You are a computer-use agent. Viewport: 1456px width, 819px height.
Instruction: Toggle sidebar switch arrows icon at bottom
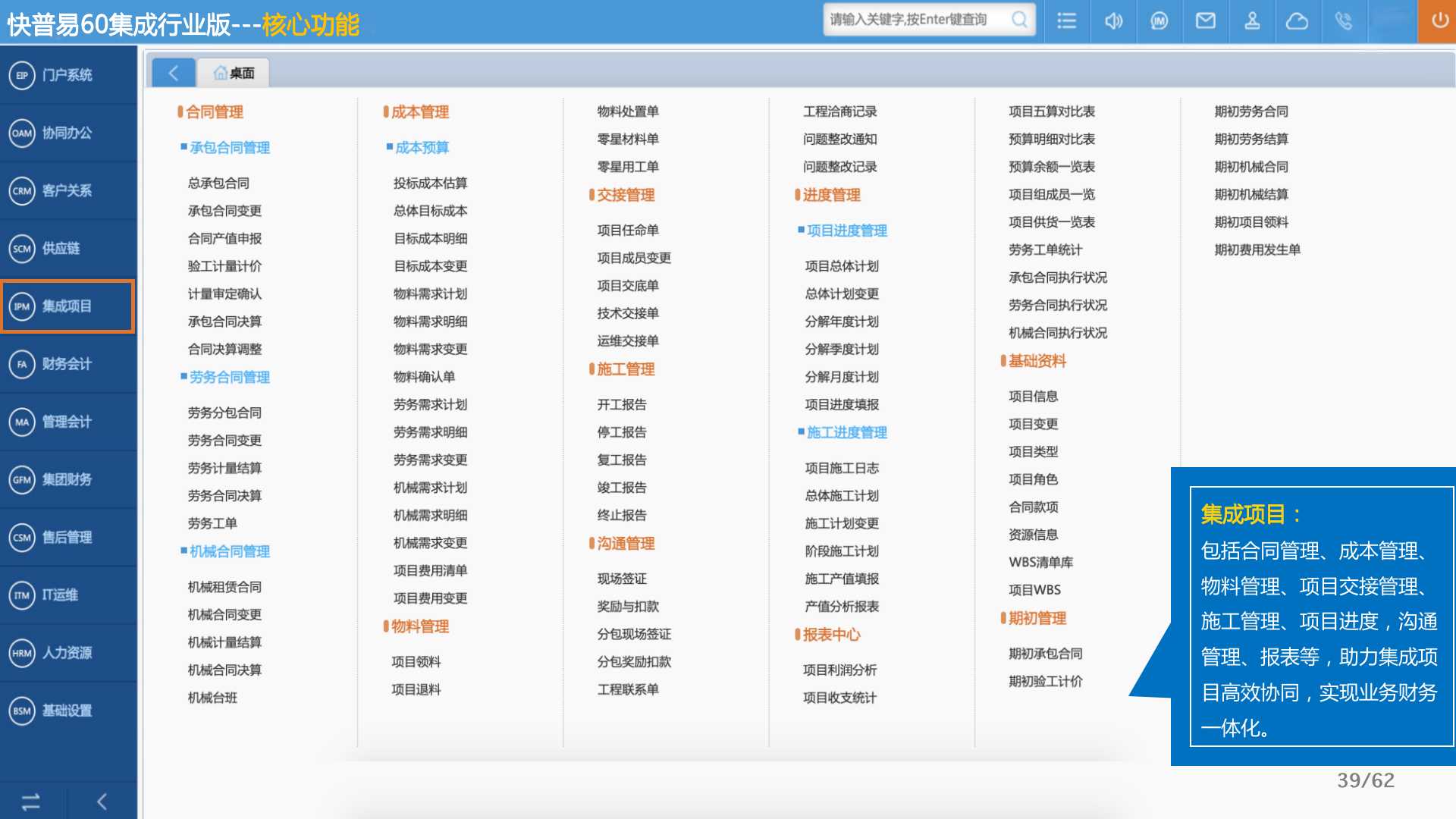(31, 802)
